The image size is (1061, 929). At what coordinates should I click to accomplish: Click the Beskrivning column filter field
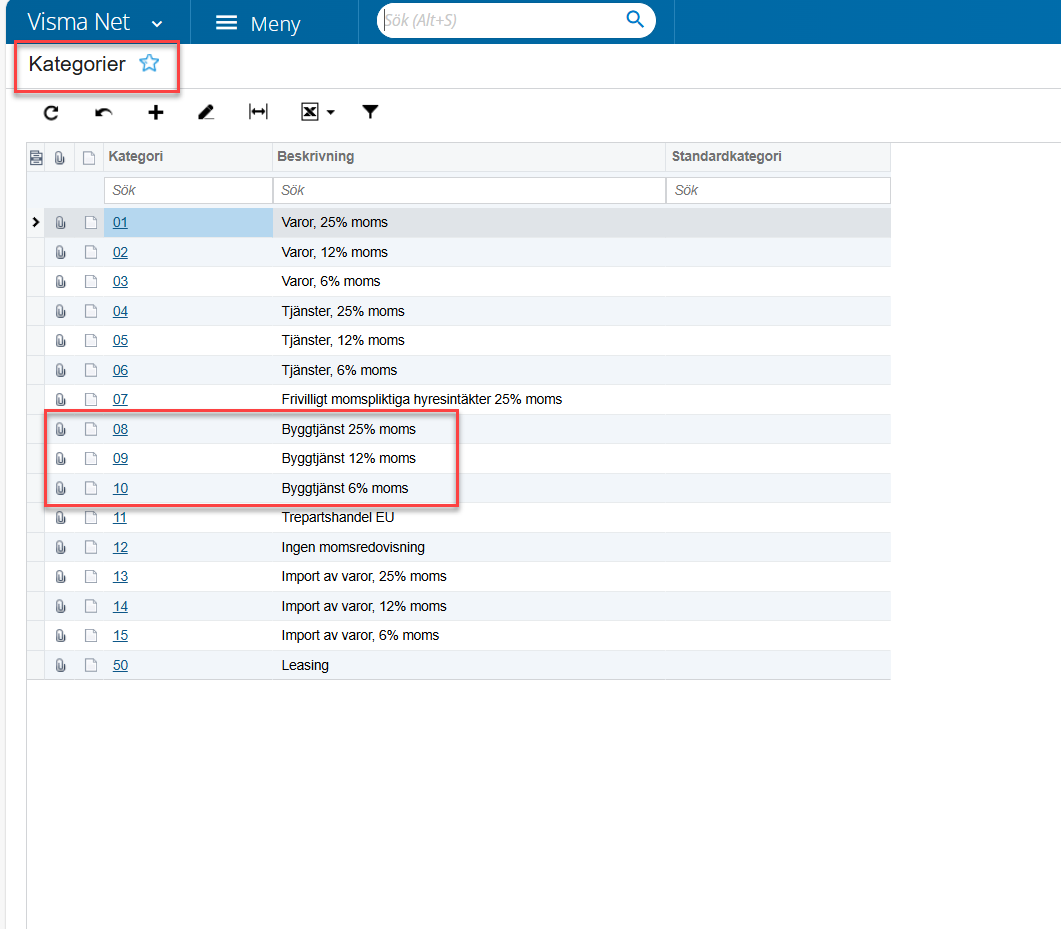pyautogui.click(x=468, y=190)
